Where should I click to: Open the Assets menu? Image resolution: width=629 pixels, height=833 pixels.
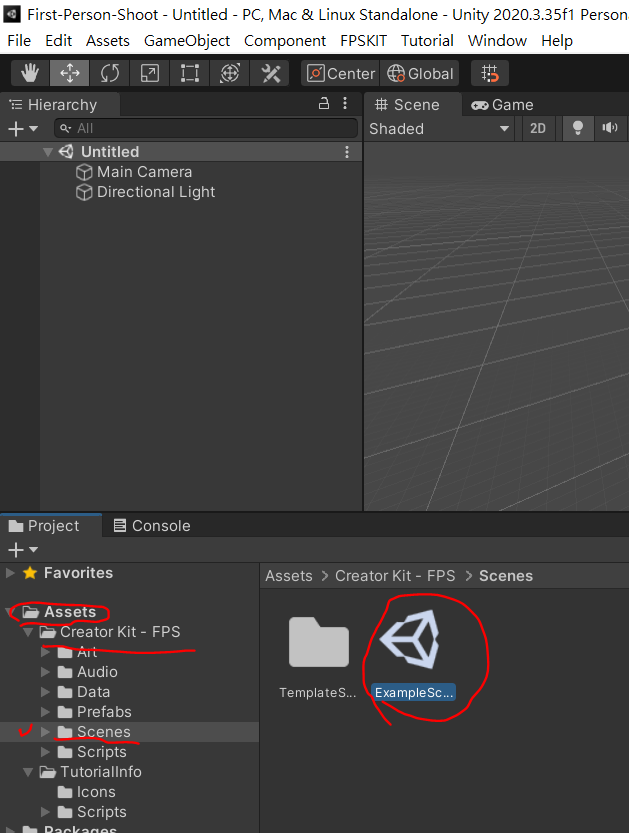click(x=108, y=41)
